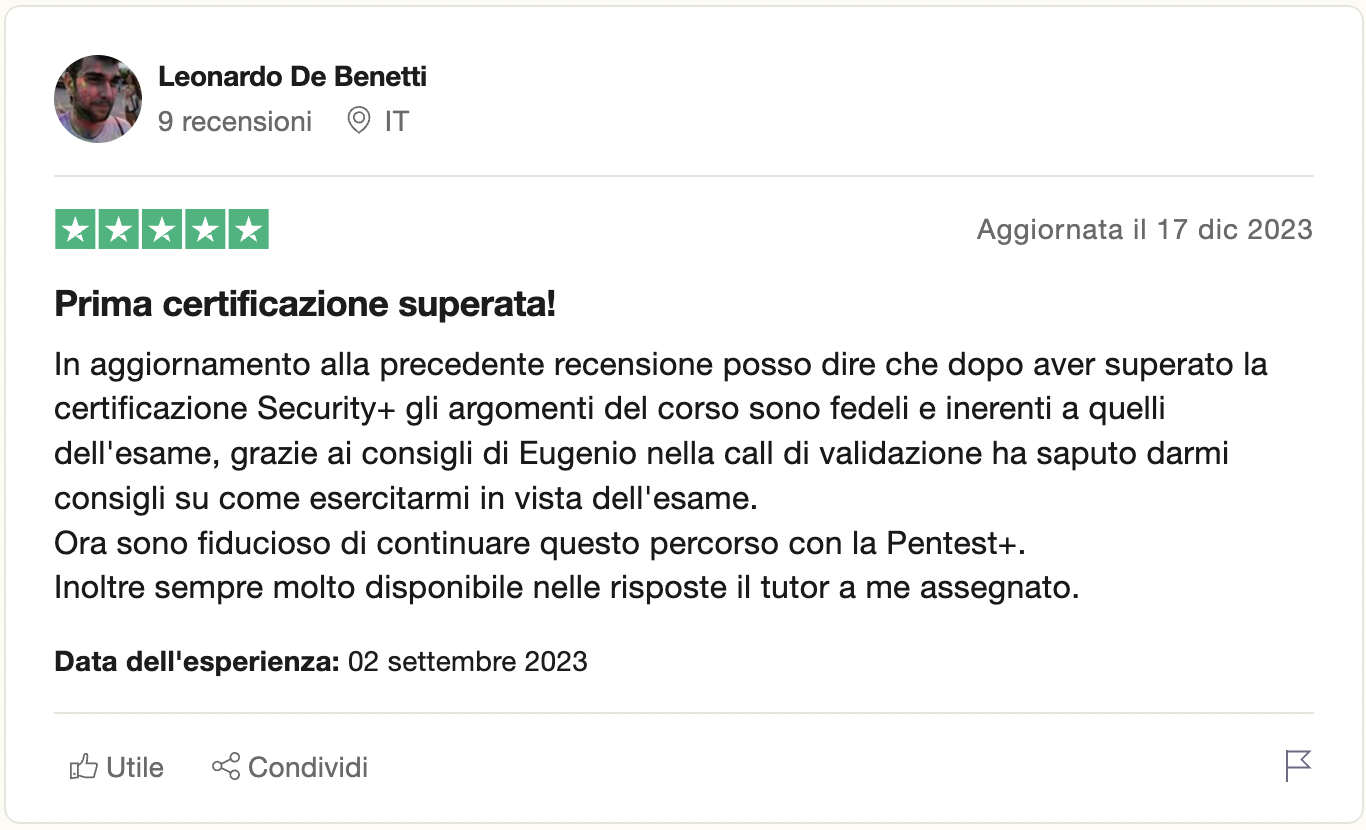Click the second green star

coord(118,230)
